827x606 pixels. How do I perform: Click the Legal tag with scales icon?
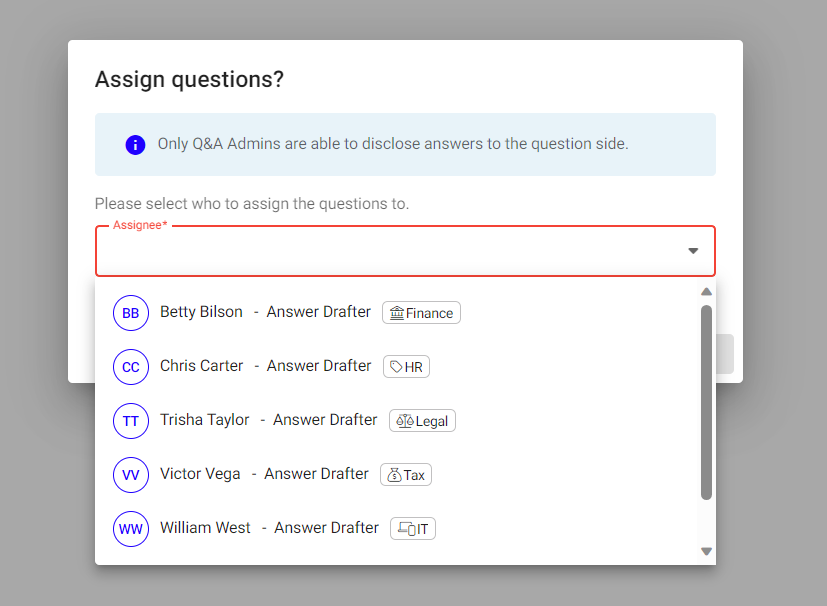click(422, 421)
